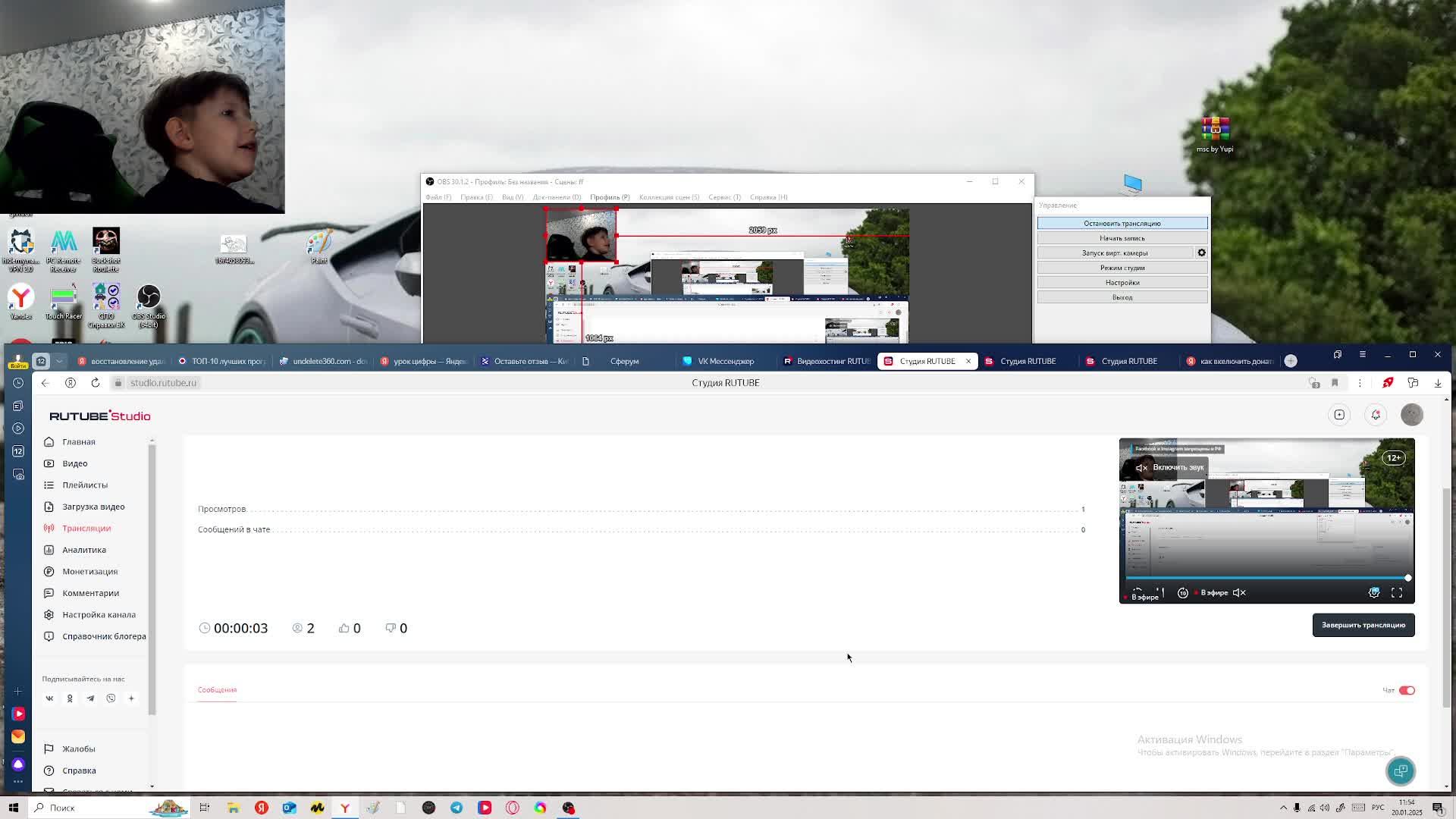The image size is (1456, 819).
Task: Click the create-upload plus icon in header
Action: pos(1339,415)
